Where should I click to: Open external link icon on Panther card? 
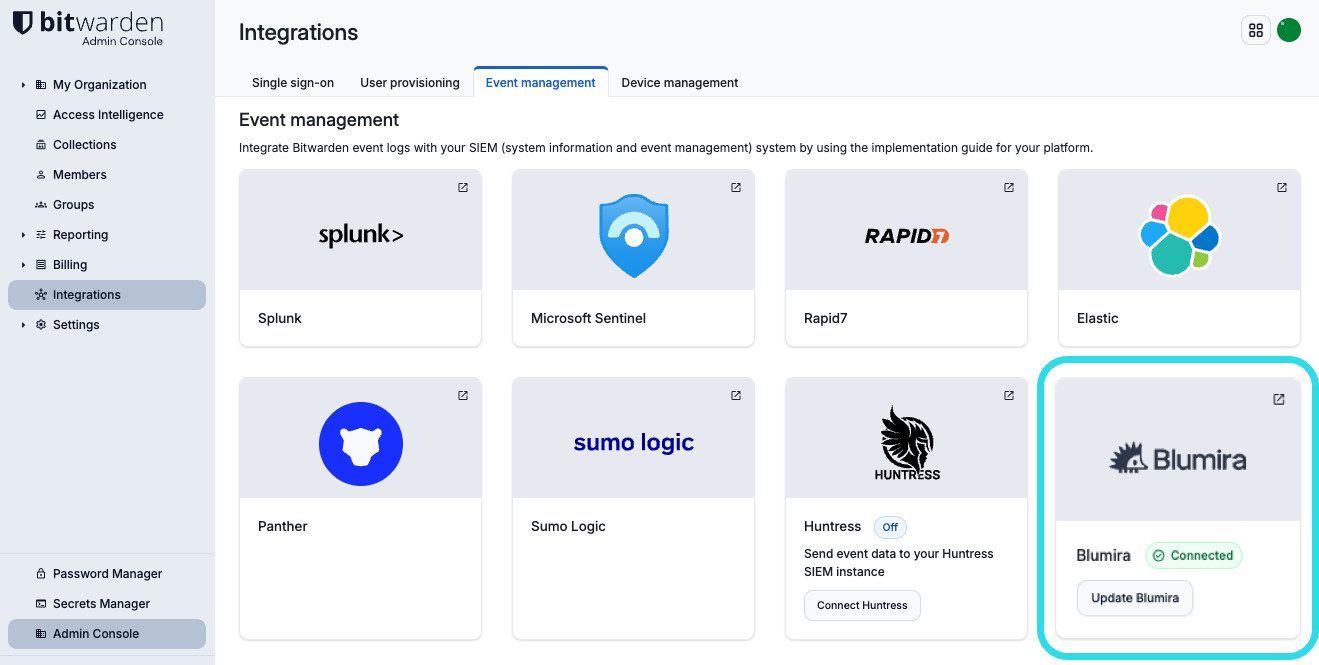point(463,396)
